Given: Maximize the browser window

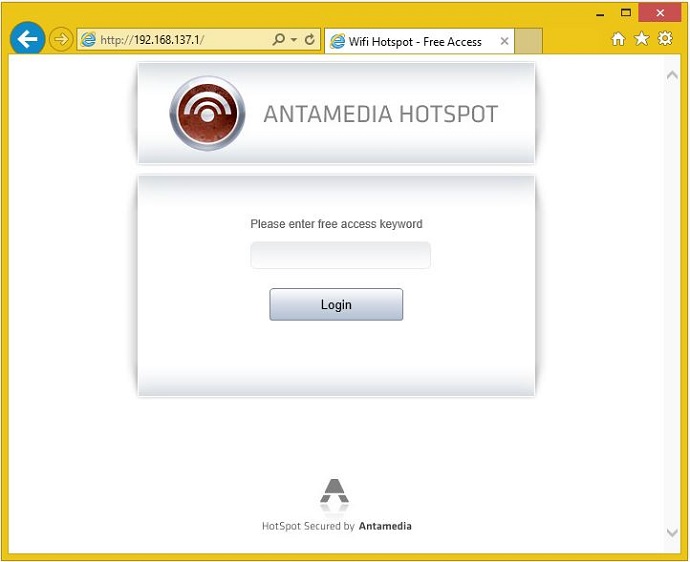Looking at the screenshot, I should coord(626,13).
